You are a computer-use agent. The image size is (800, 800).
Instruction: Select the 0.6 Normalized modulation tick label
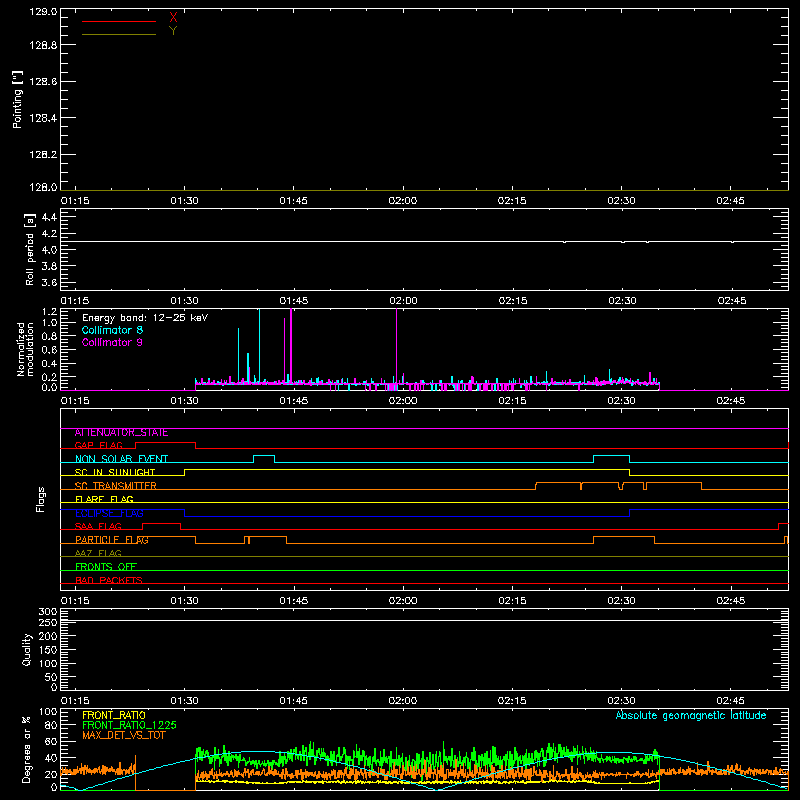[49, 350]
